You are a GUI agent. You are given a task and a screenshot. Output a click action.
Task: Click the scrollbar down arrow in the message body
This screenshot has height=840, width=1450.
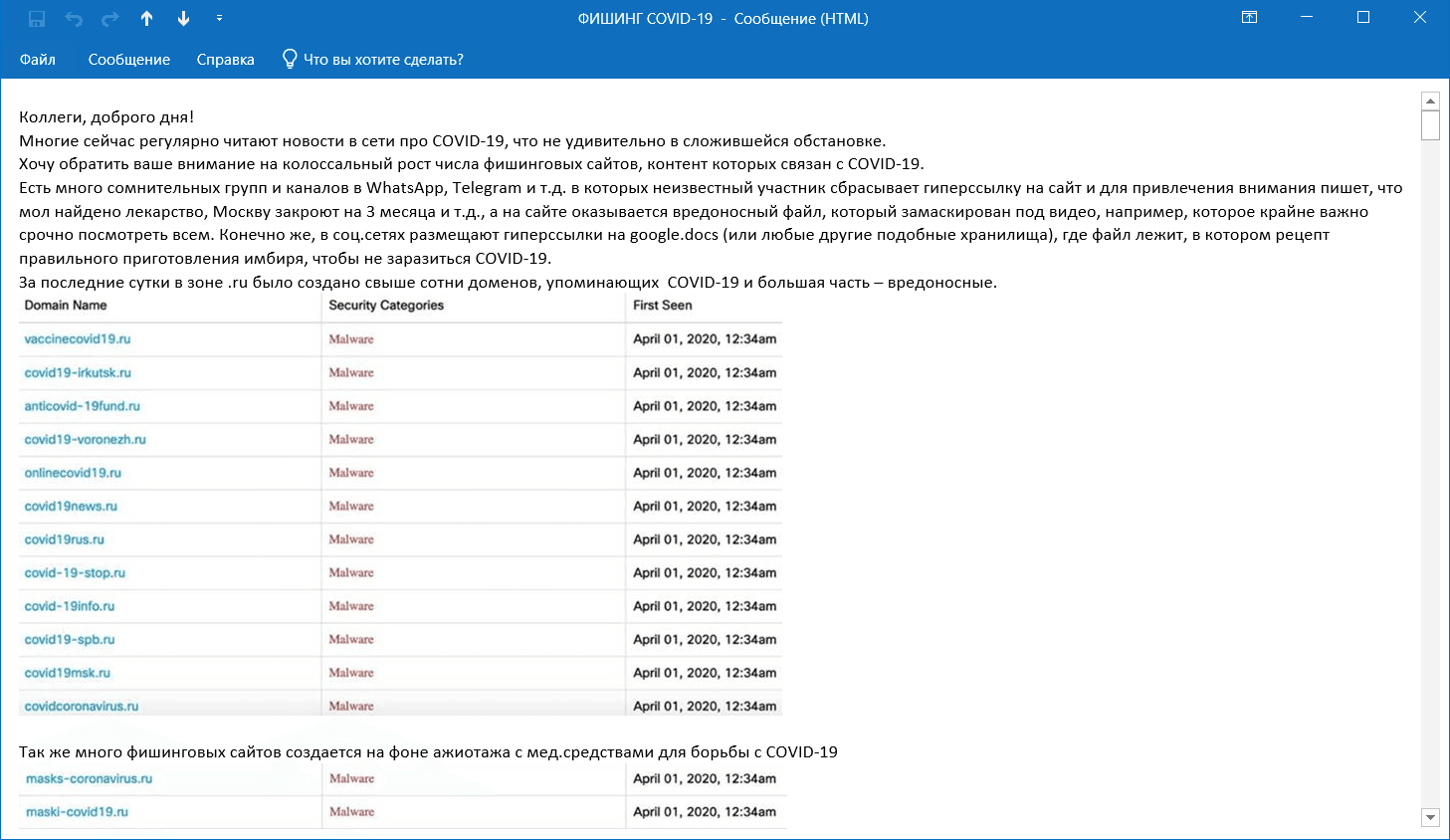tap(1431, 818)
